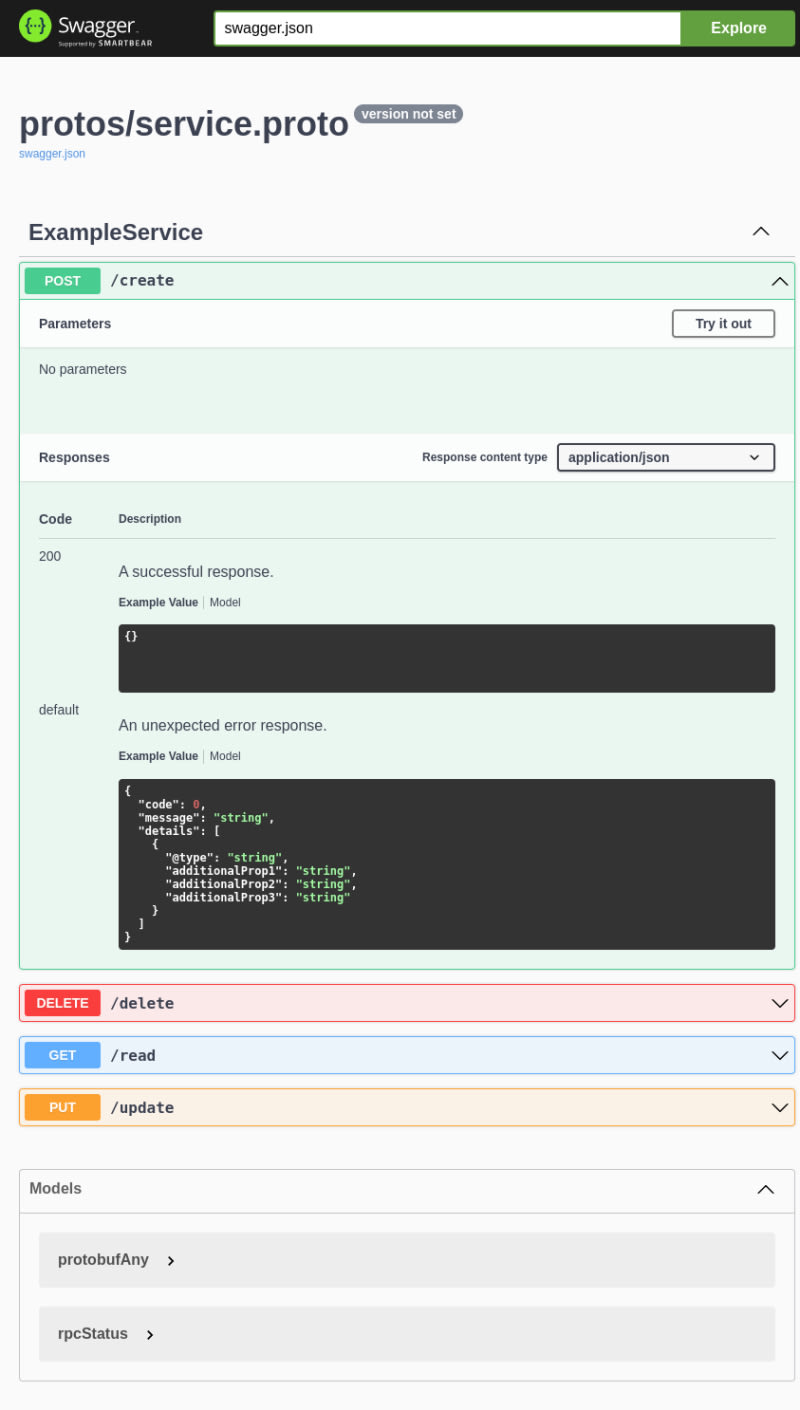800x1410 pixels.
Task: Click the Models section heading
Action: coord(55,1189)
